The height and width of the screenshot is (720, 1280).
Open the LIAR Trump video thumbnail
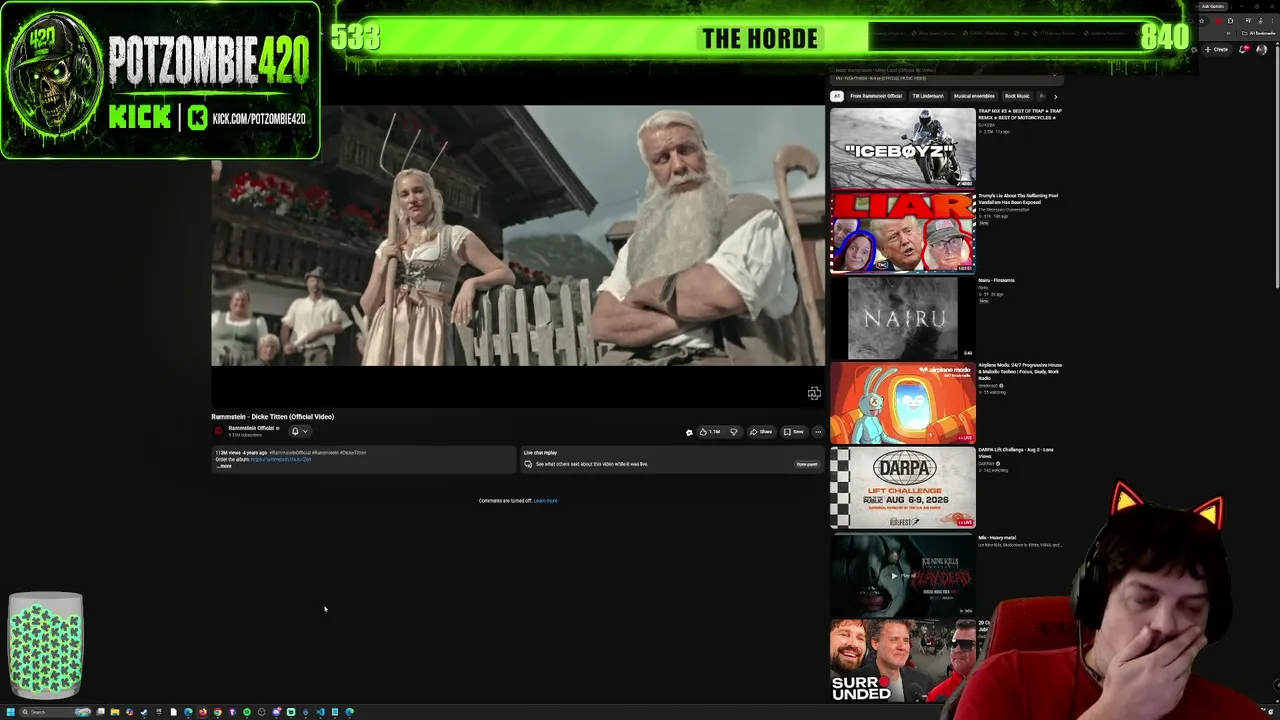tap(902, 233)
